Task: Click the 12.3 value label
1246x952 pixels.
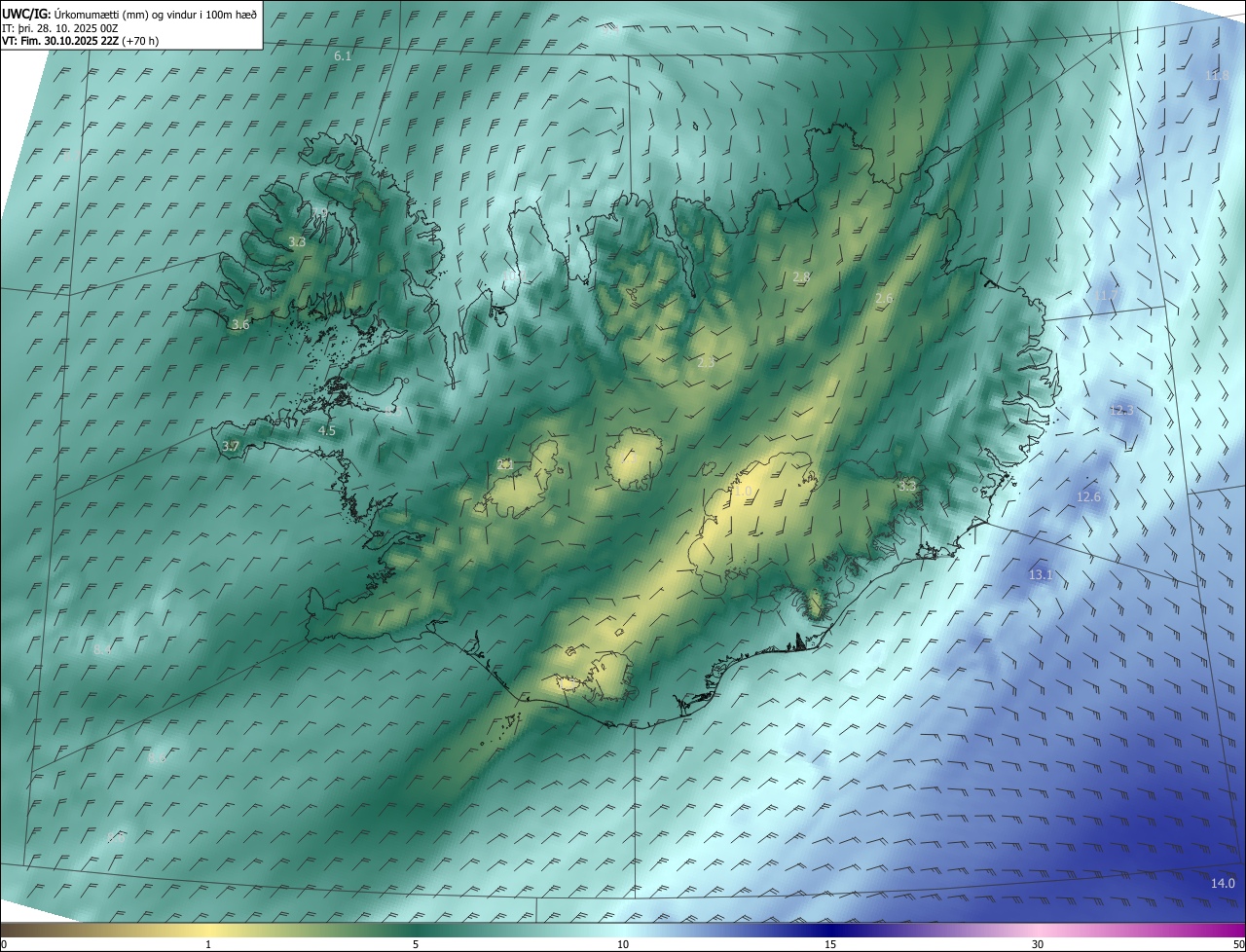Action: (1121, 411)
